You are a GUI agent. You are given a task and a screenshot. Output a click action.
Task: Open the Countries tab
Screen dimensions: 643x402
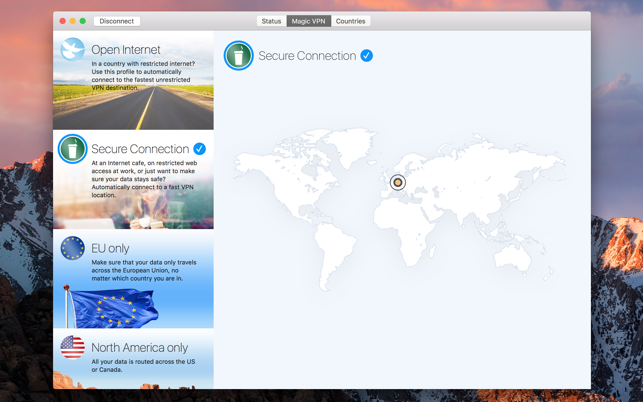350,21
